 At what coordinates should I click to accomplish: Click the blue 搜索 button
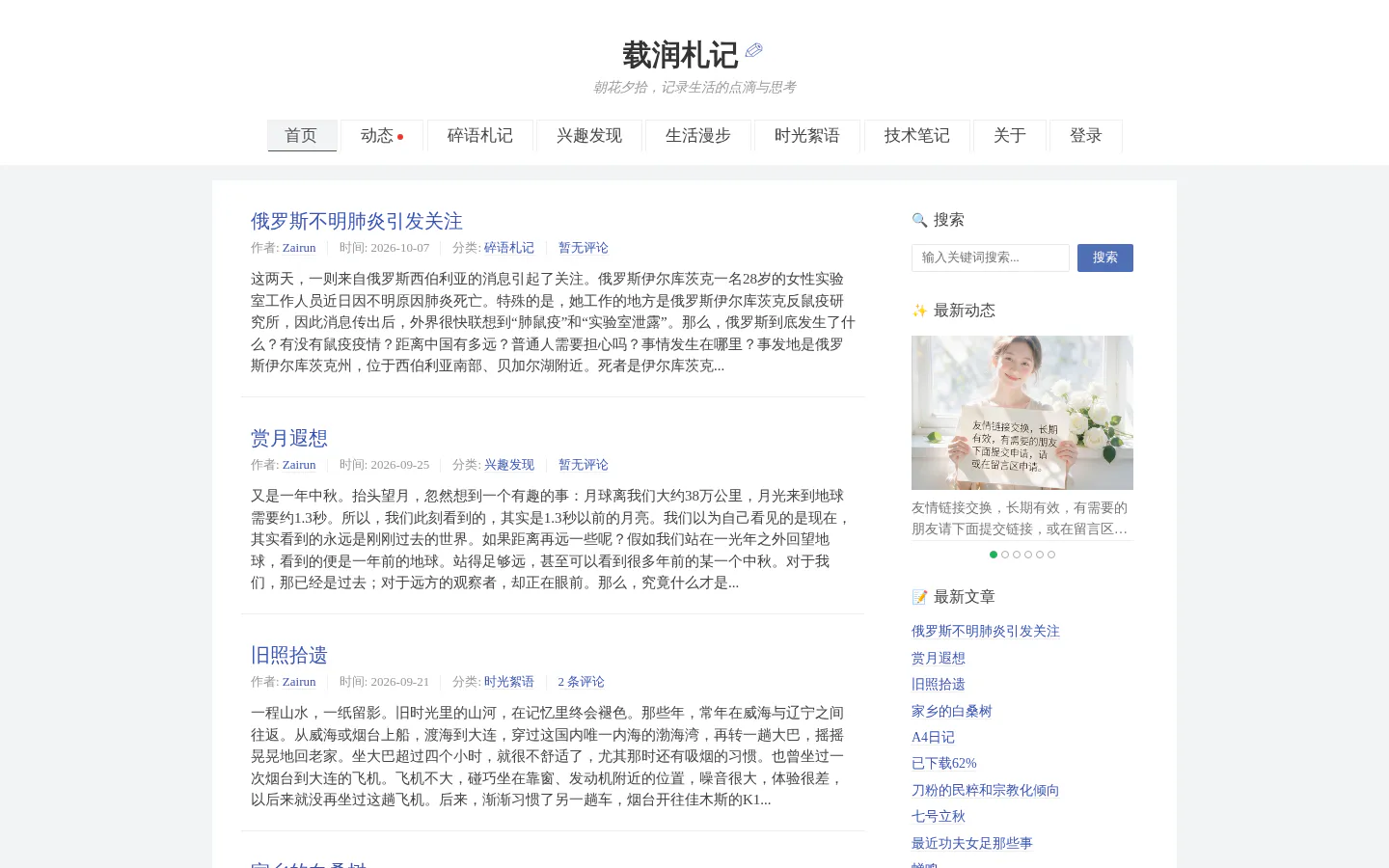(1105, 258)
